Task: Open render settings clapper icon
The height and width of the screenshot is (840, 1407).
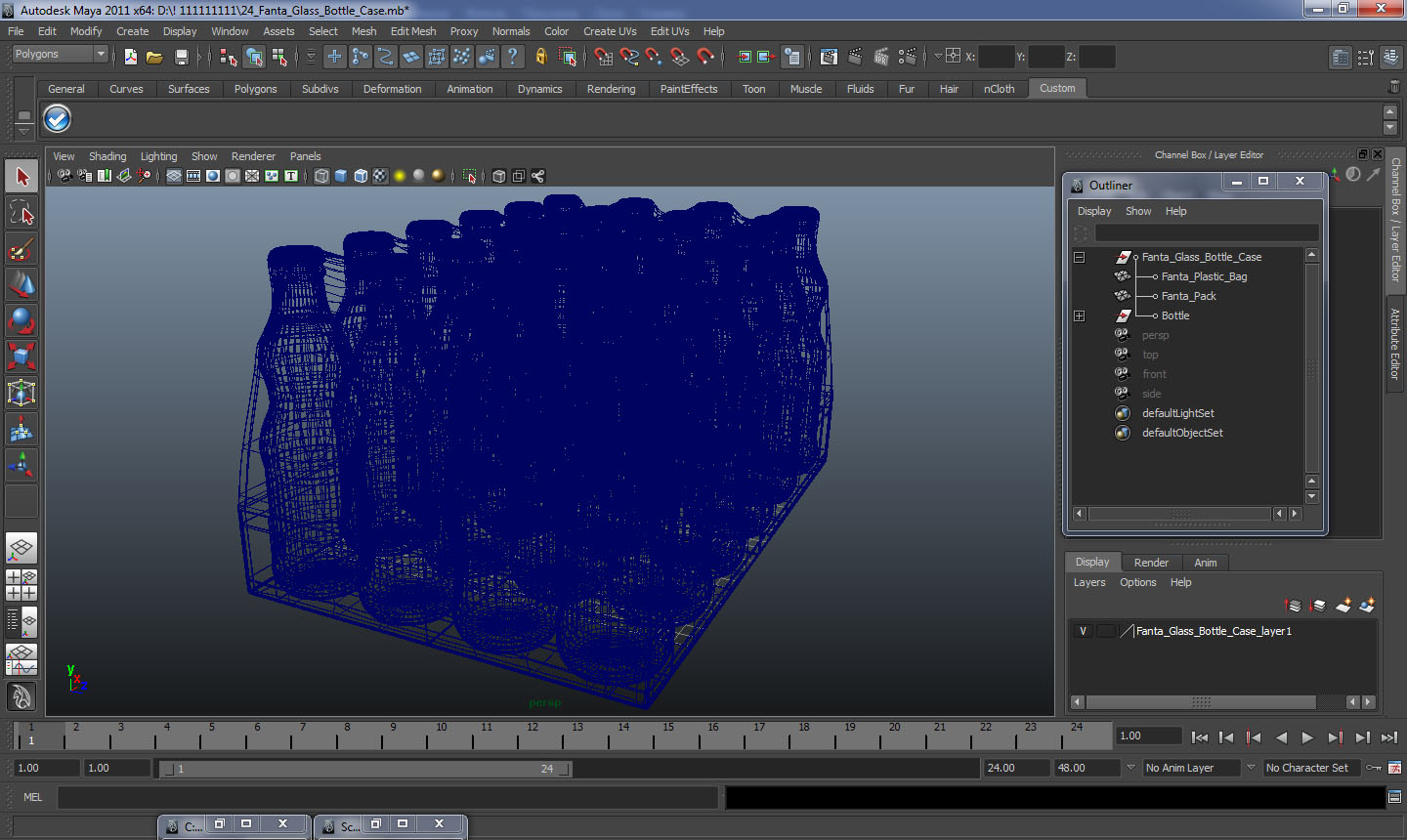Action: 908,57
